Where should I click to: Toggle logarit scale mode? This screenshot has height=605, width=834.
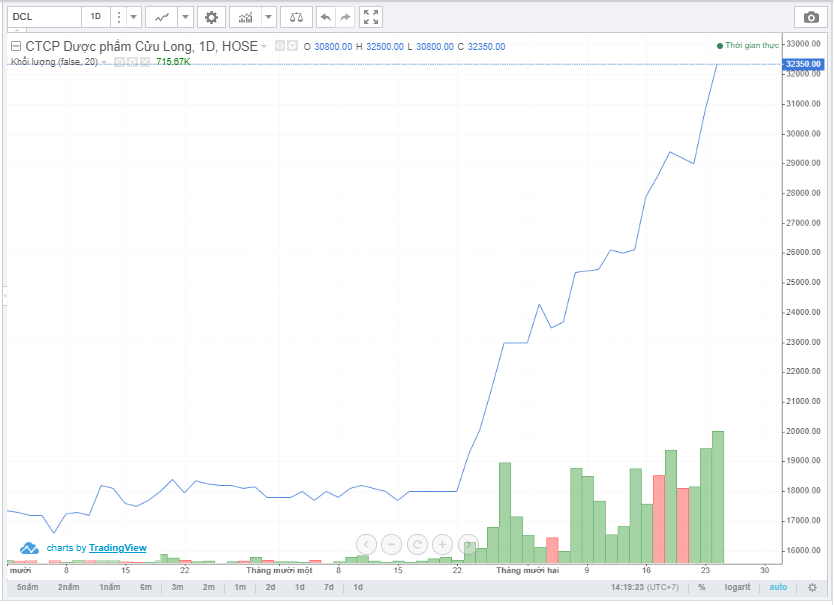[x=737, y=587]
